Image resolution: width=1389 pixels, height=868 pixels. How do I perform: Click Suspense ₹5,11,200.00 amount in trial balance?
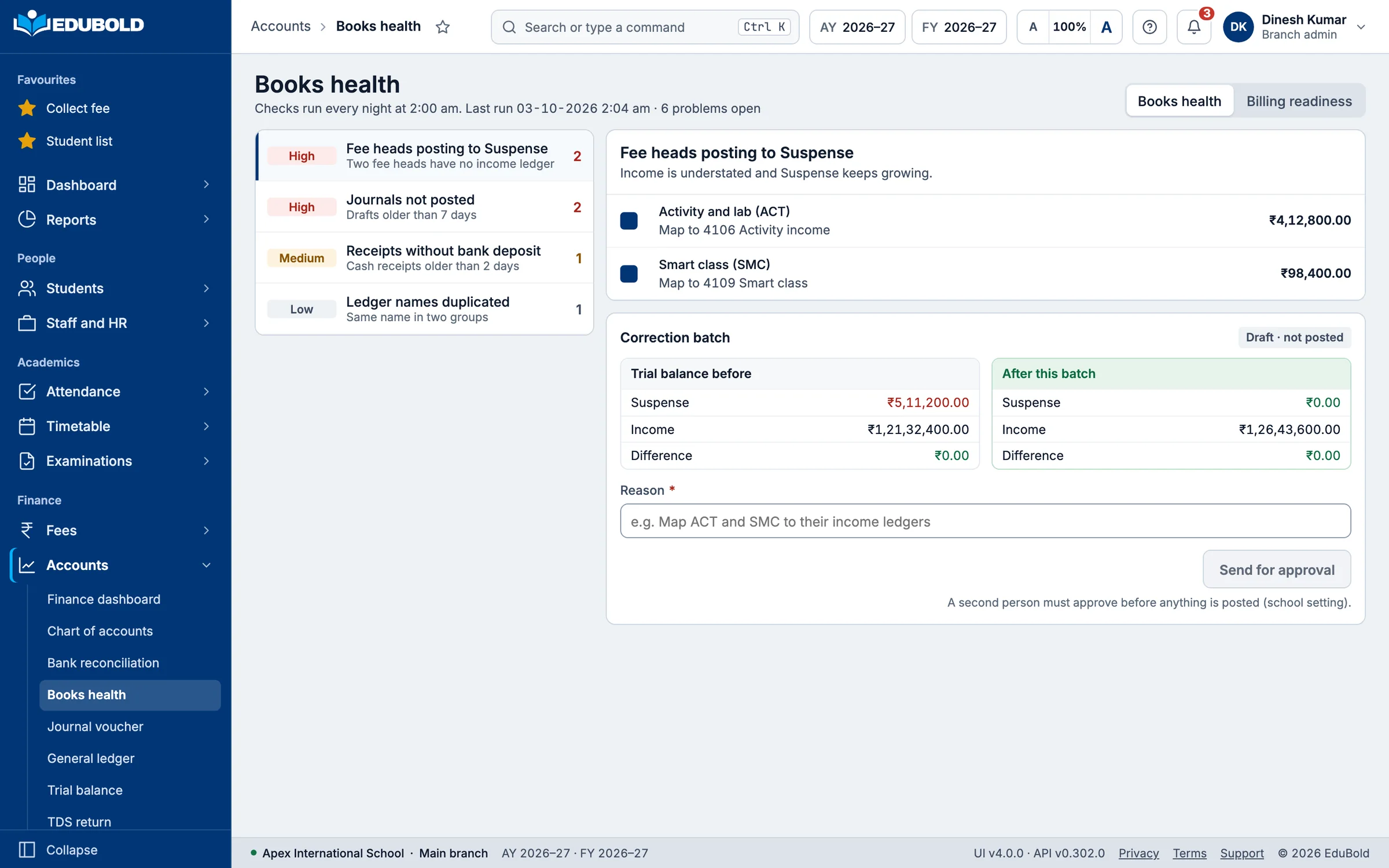[928, 402]
